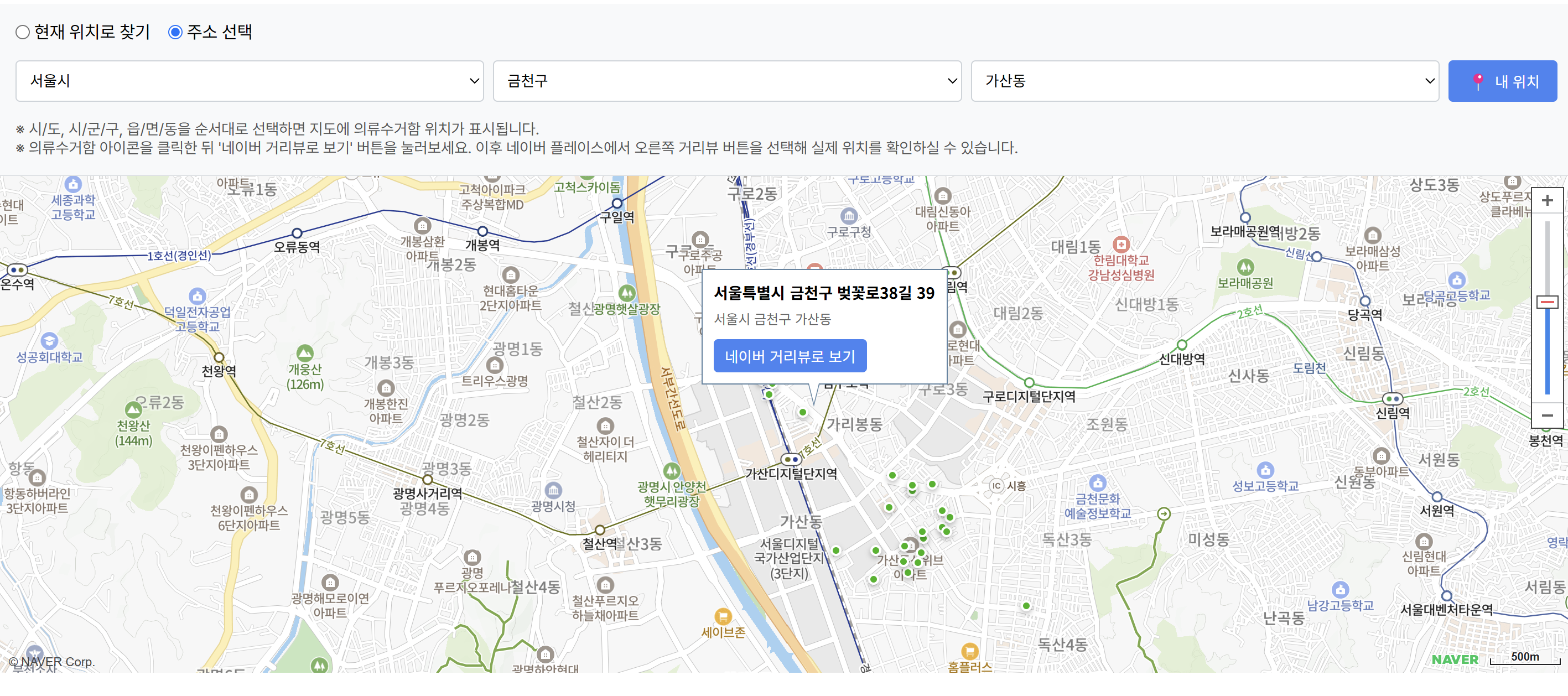Viewport: 1568px width, 696px height.
Task: Click the 서원역 station marker
Action: pos(1437,497)
